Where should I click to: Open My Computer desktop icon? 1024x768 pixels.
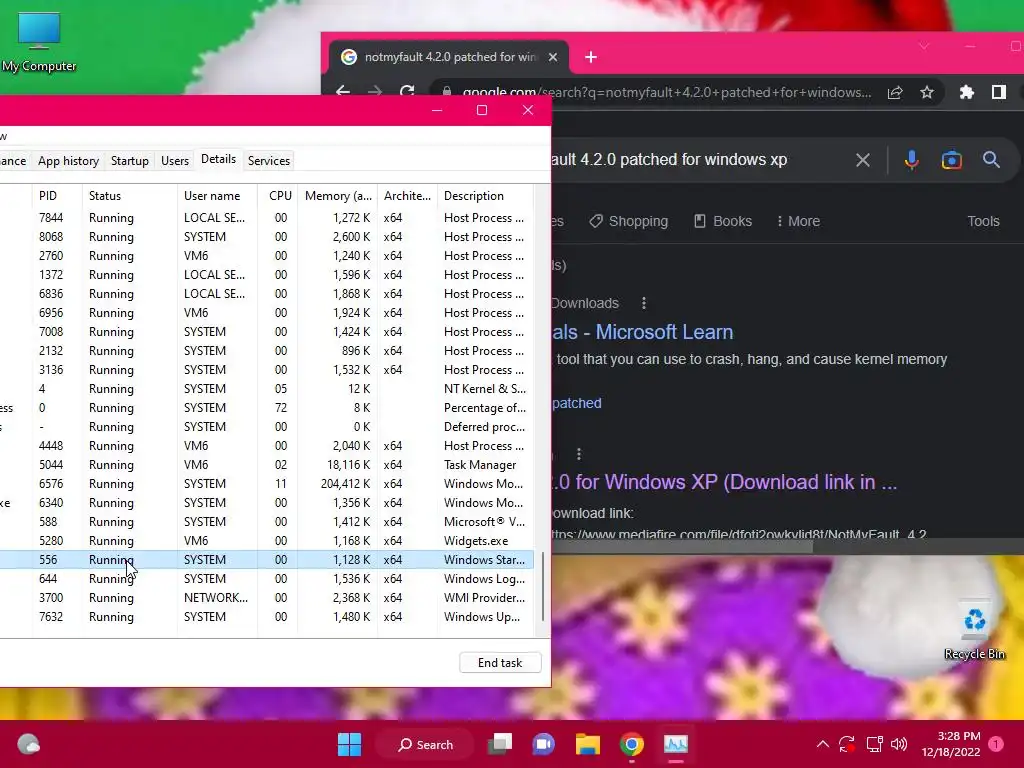(x=39, y=42)
